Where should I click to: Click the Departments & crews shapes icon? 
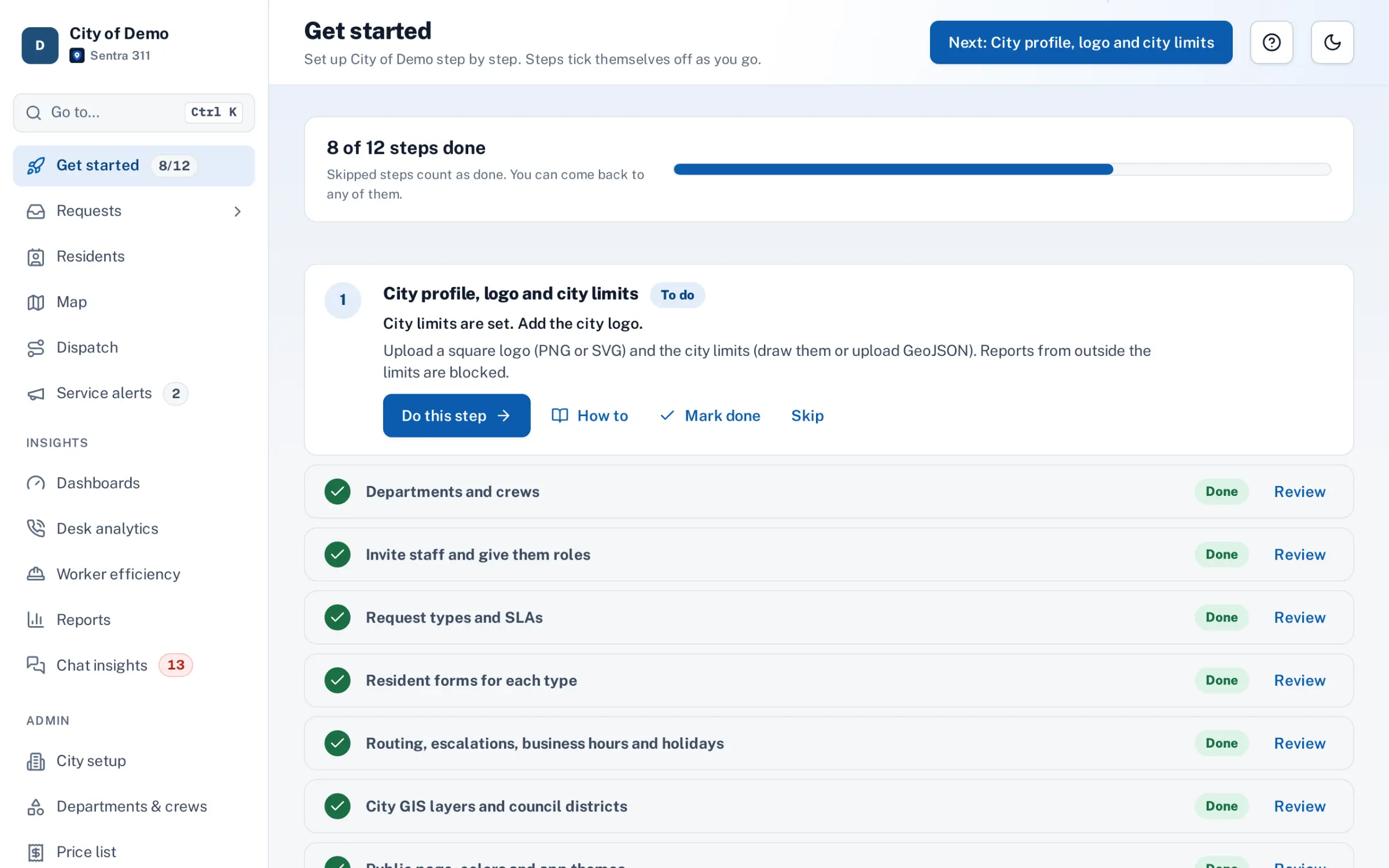(x=36, y=807)
